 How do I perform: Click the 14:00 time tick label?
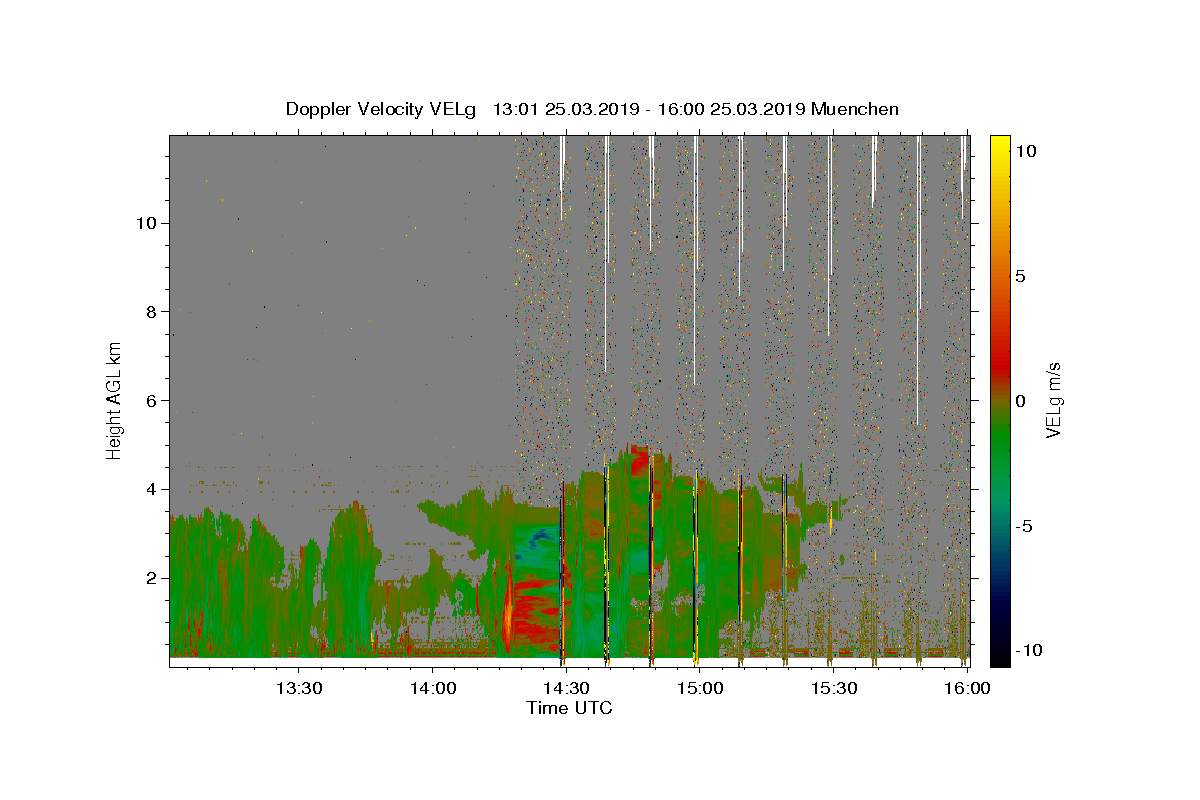pos(432,688)
